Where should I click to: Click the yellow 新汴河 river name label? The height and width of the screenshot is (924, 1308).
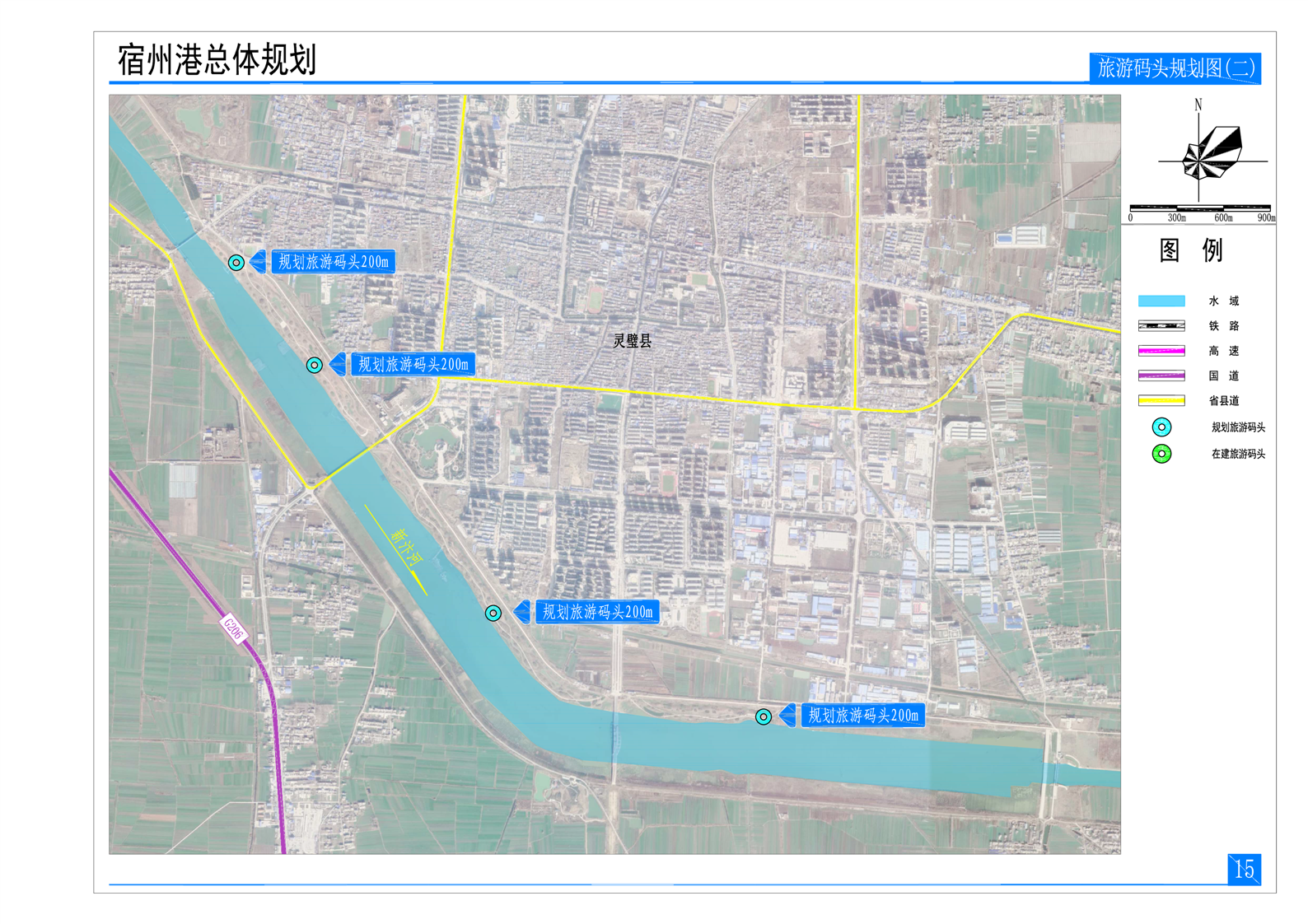405,548
